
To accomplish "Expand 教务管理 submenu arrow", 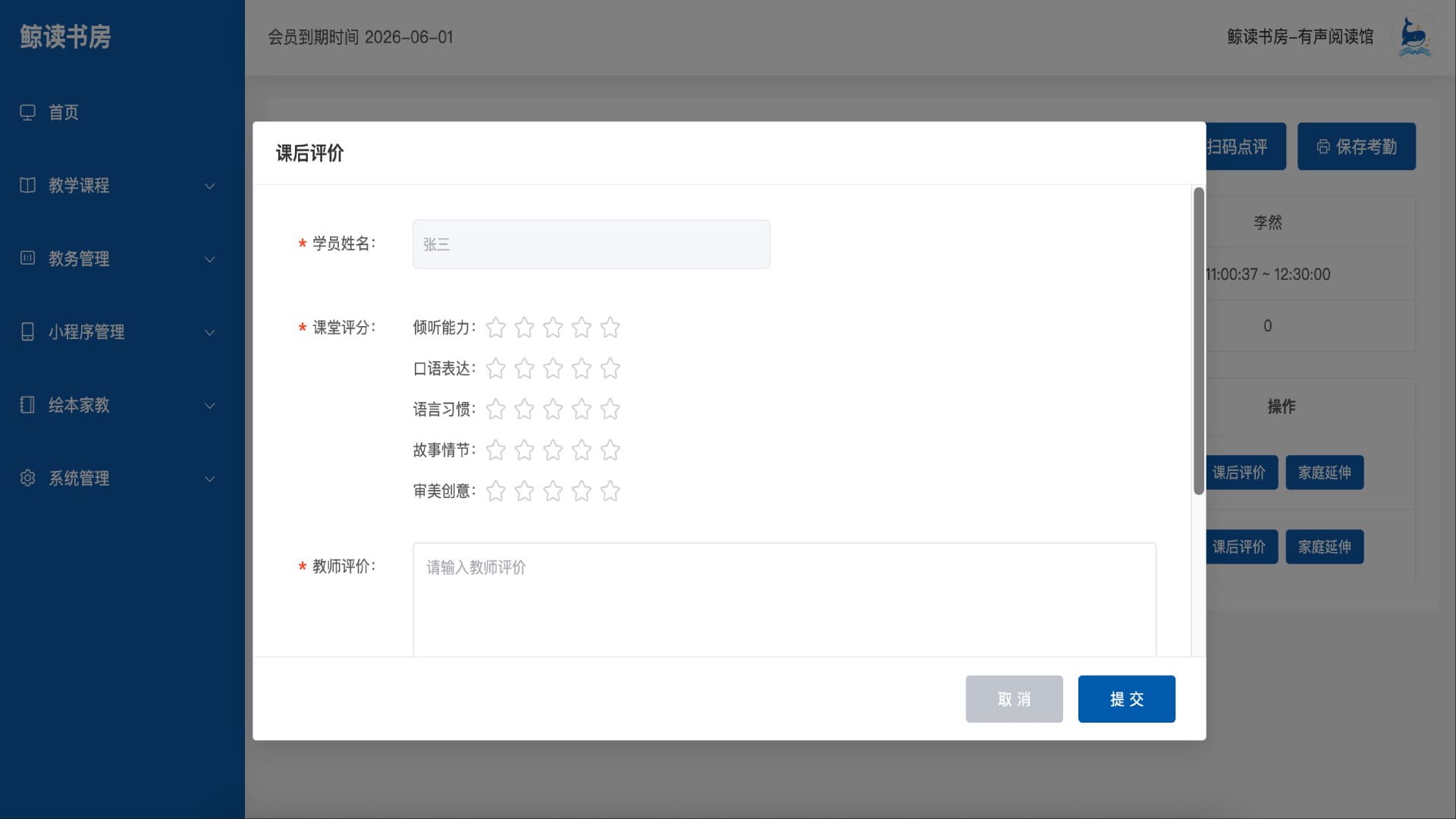I will (x=210, y=259).
